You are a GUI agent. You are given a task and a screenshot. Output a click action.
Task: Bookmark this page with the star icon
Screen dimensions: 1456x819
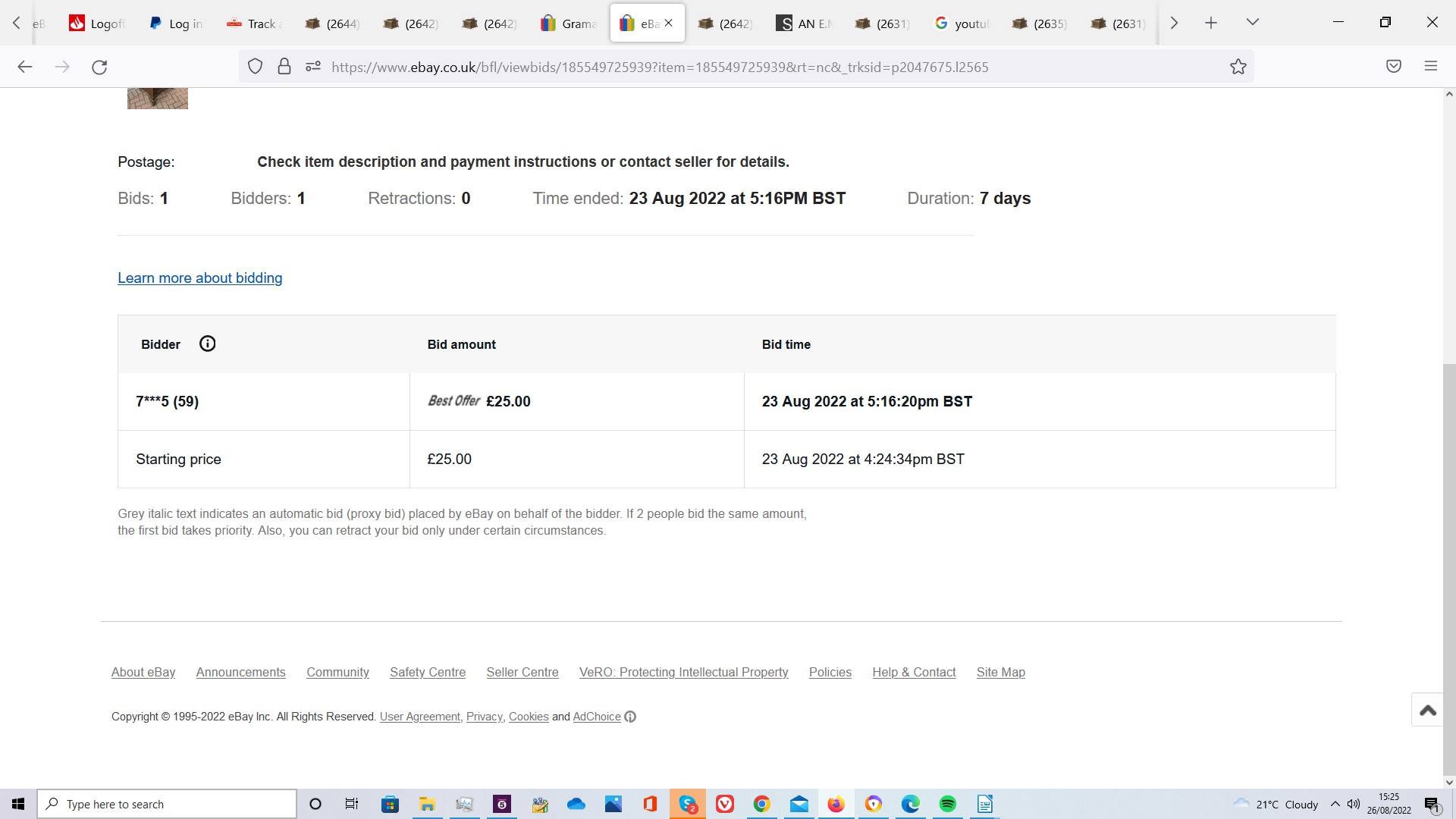[1238, 67]
